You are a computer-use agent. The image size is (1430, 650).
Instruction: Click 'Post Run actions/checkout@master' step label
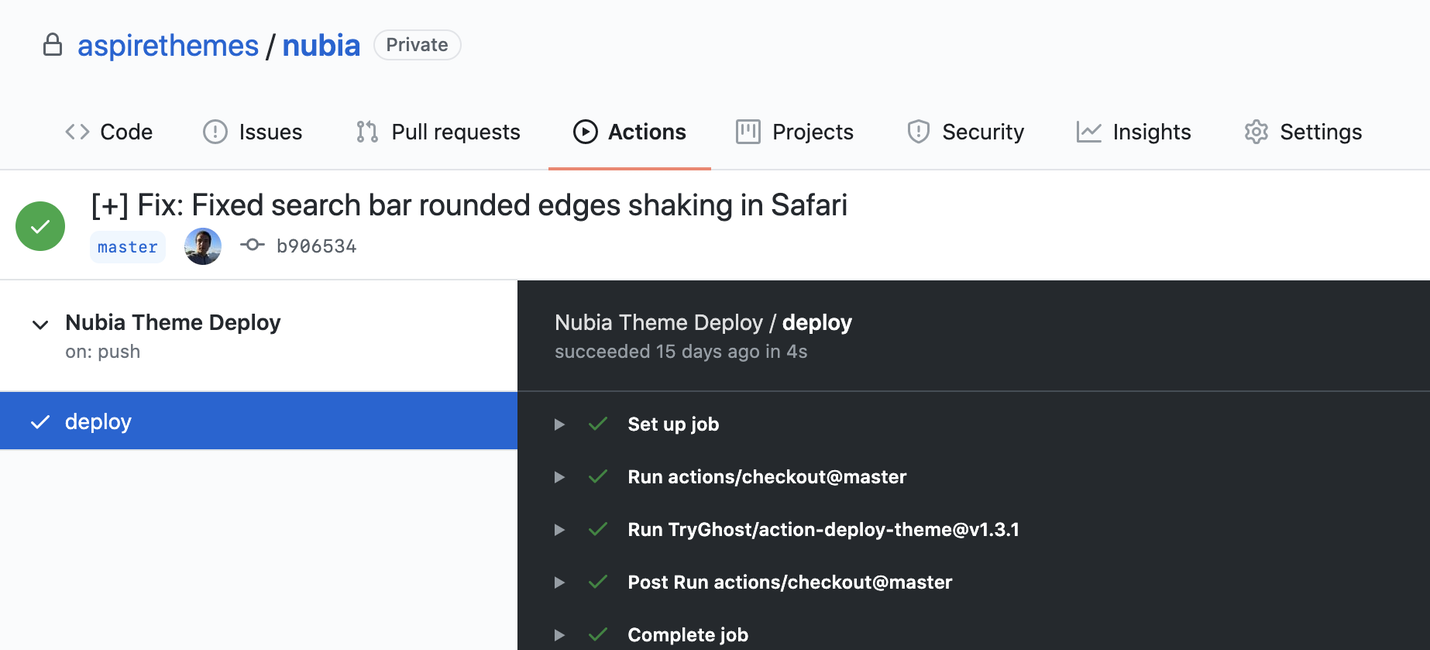[790, 582]
